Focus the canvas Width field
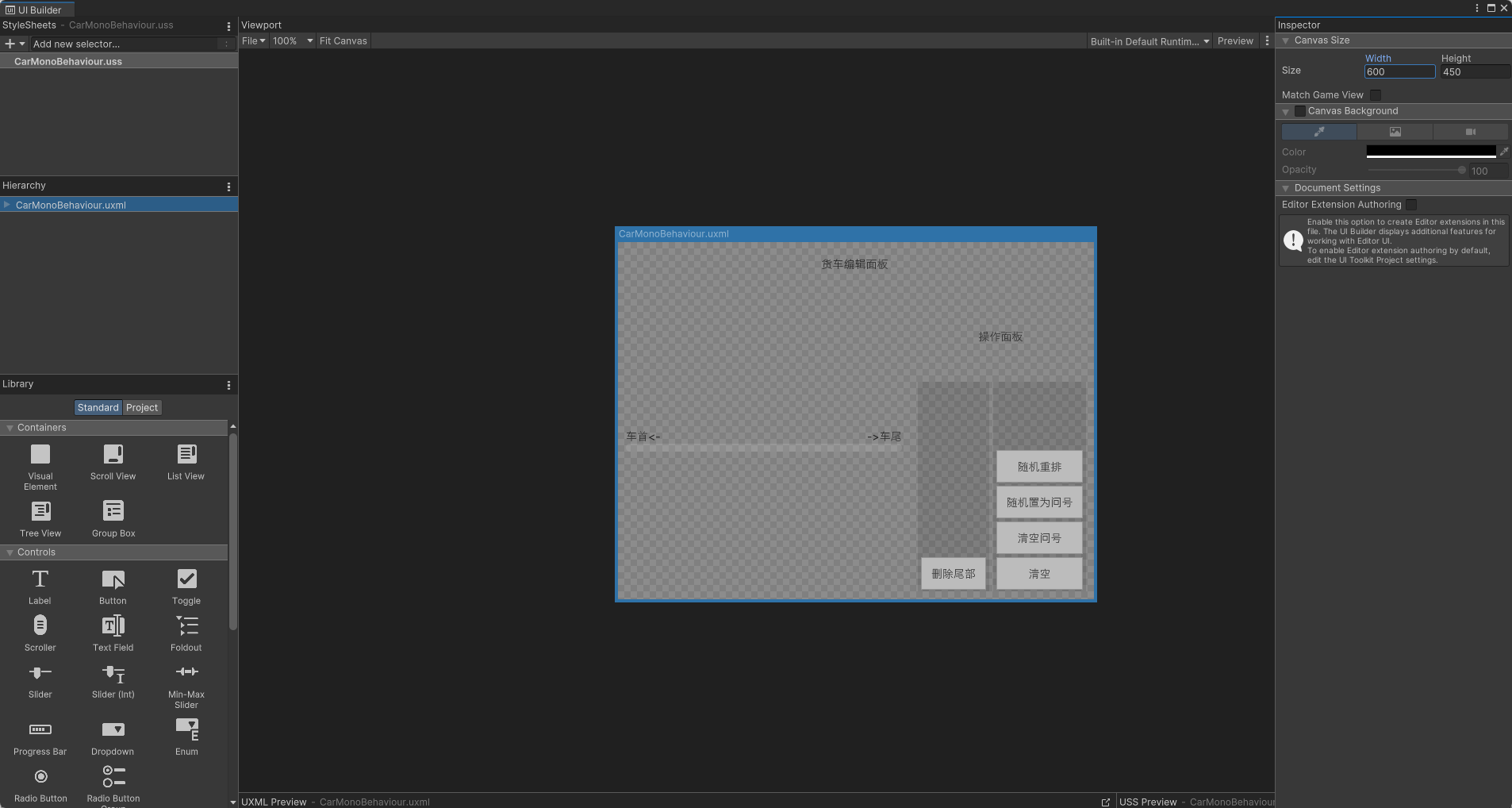 click(1399, 71)
